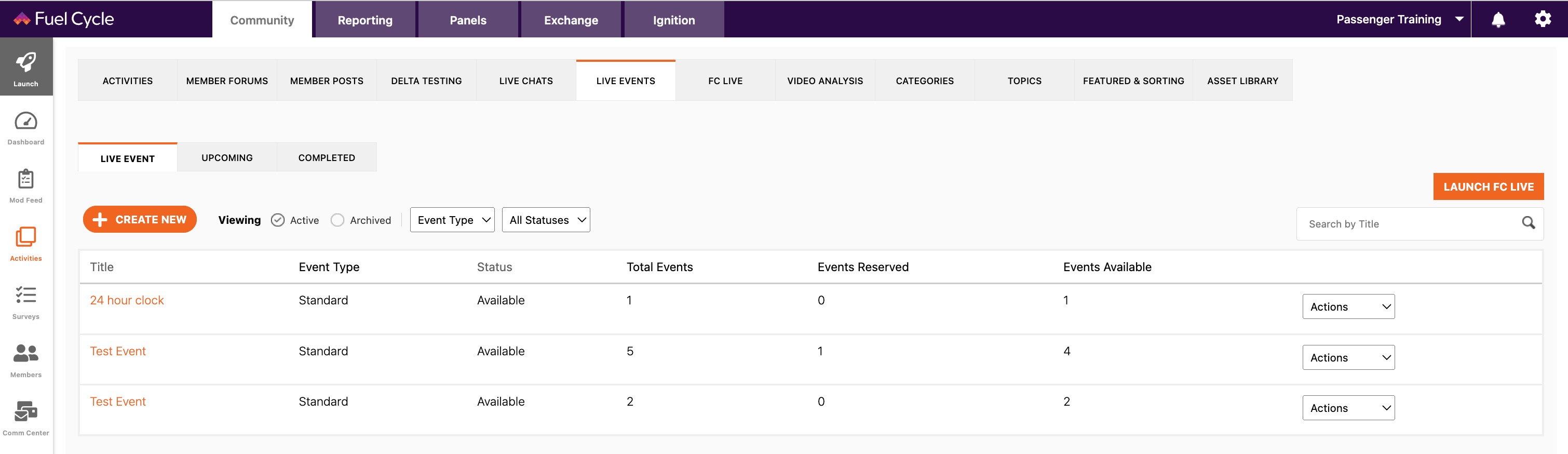The height and width of the screenshot is (454, 1568).
Task: Open Actions dropdown for 24 hour clock
Action: (1348, 306)
